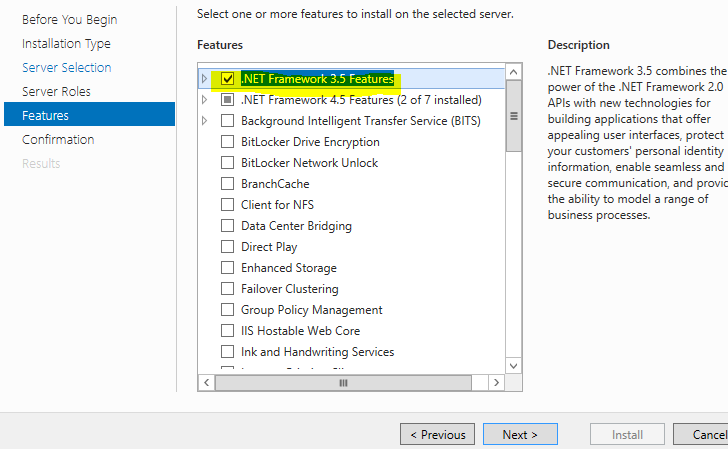Check BitLocker Network Unlock checkbox
728x449 pixels.
[x=227, y=163]
